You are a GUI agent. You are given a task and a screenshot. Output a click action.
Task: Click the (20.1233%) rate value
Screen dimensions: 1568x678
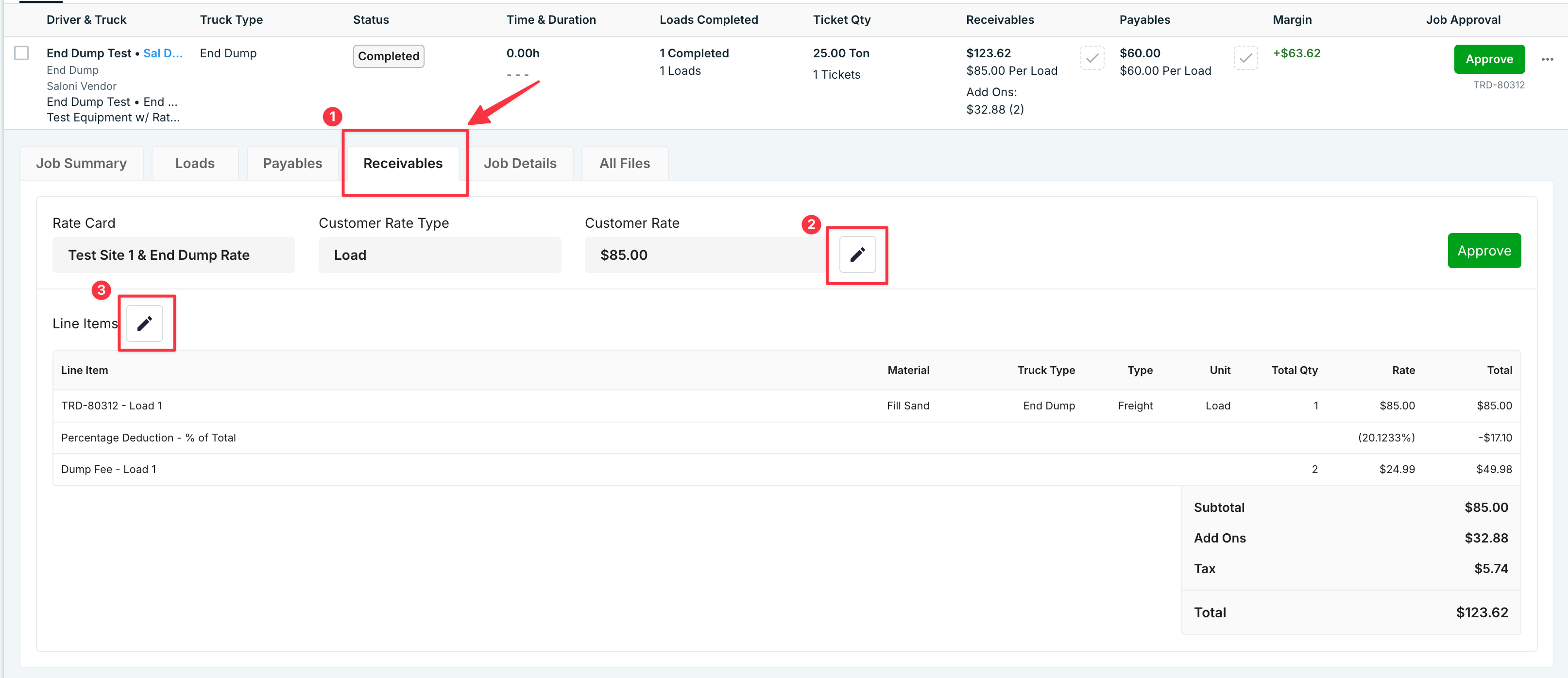pos(1386,438)
